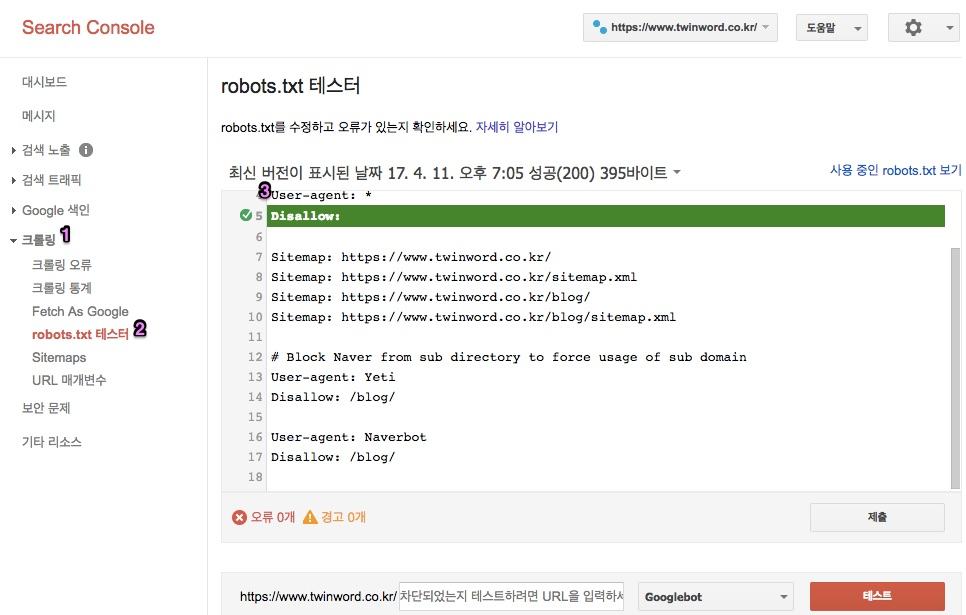The width and height of the screenshot is (966, 615).
Task: Click the URL test input field
Action: (x=511, y=597)
